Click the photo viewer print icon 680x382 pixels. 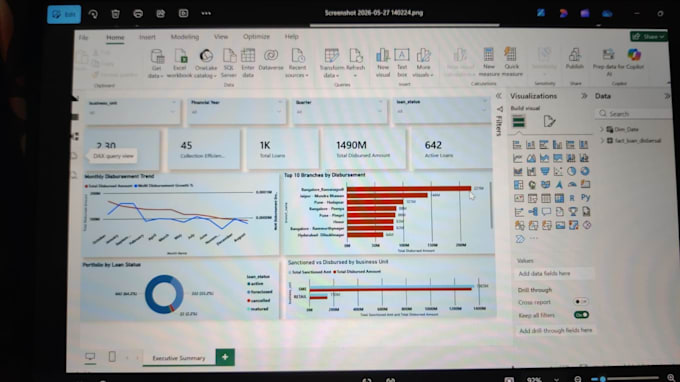tap(138, 14)
